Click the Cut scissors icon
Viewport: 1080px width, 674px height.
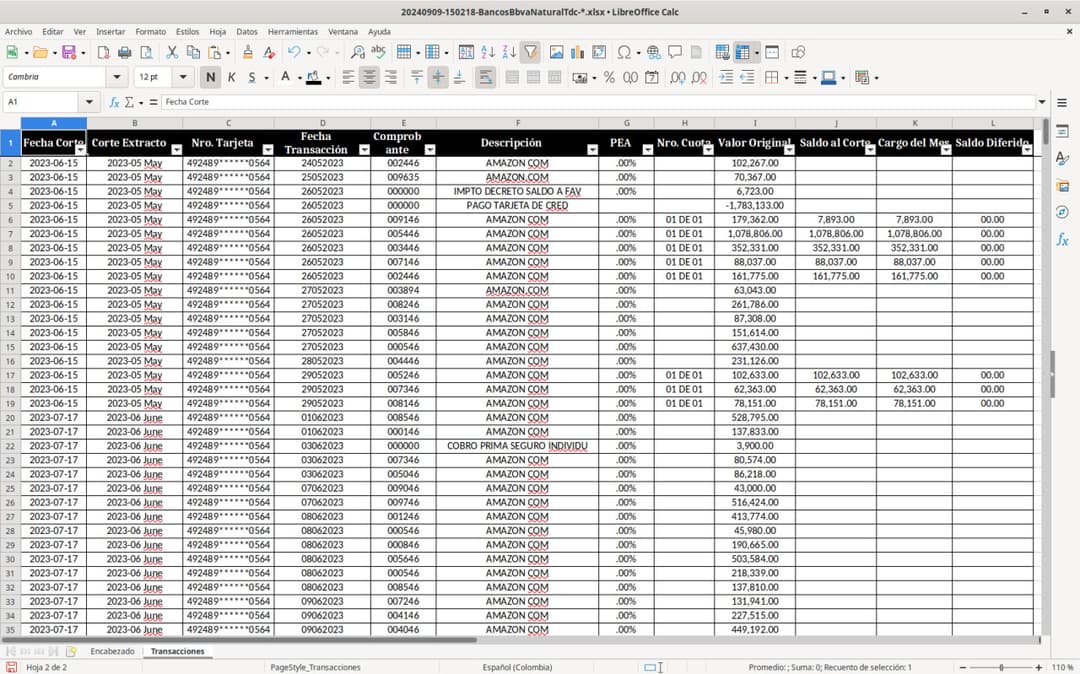[172, 52]
